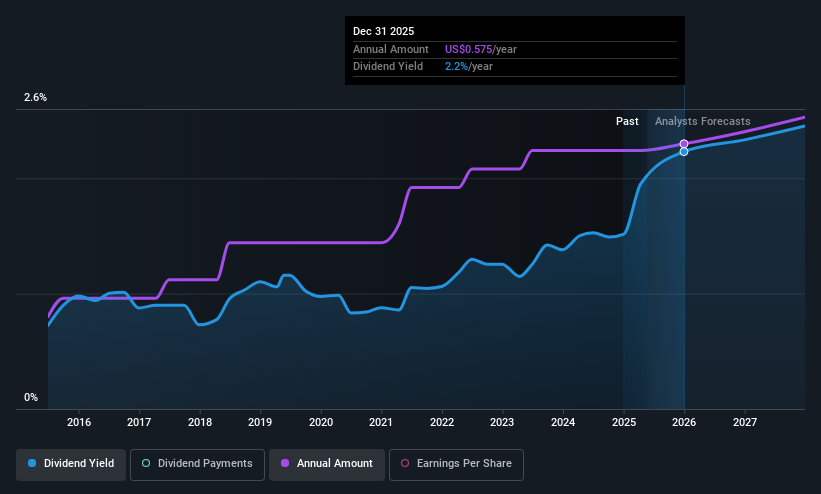The height and width of the screenshot is (494, 821).
Task: Click the US$0.575/year tooltip value
Action: 481,49
